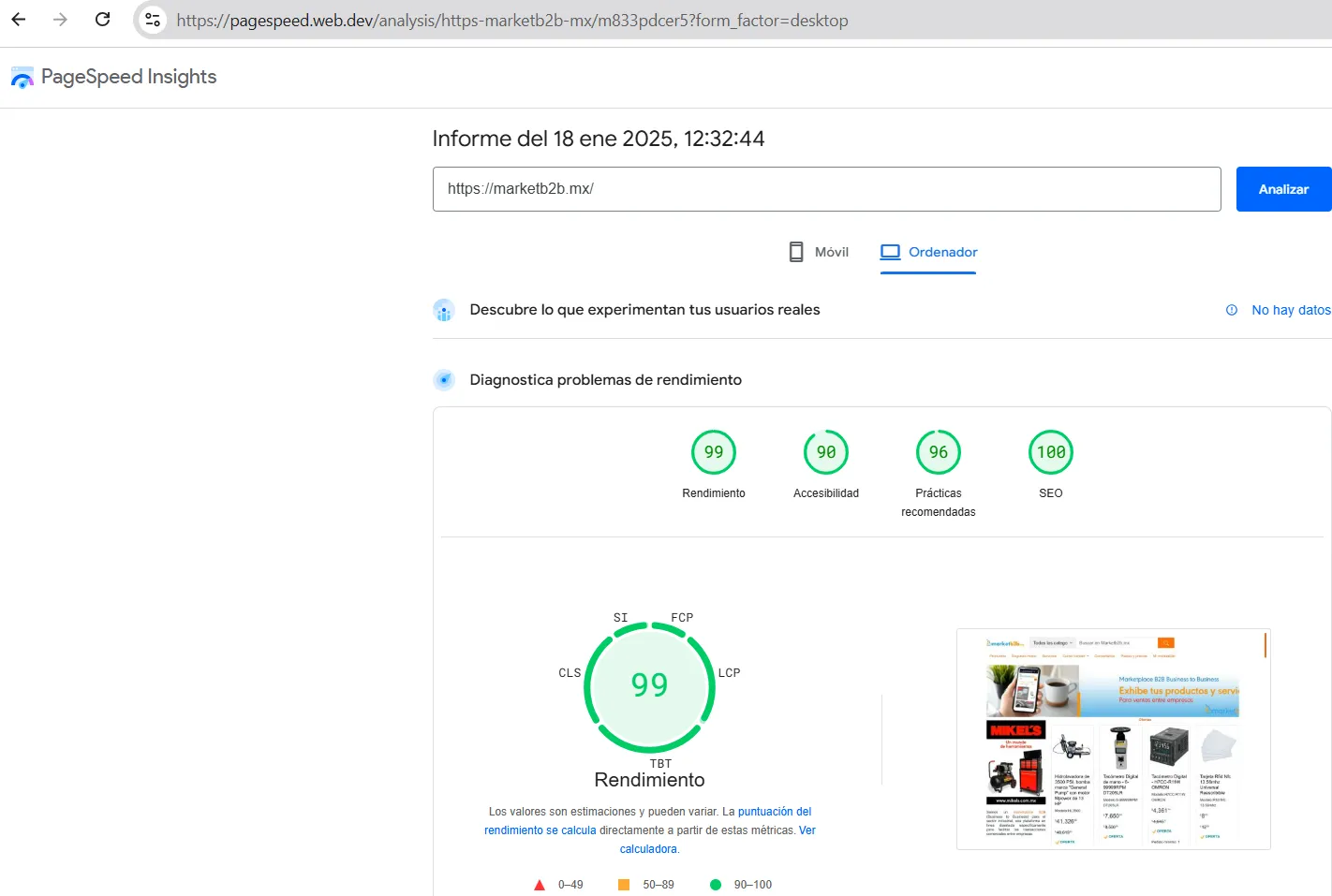Jump to the Accesibilidad 90 score gauge
The height and width of the screenshot is (896, 1332).
click(826, 453)
